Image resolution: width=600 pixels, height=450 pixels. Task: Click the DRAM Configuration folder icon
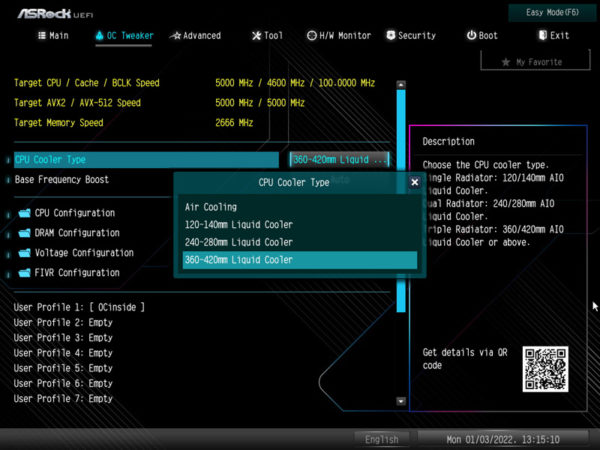pyautogui.click(x=24, y=233)
